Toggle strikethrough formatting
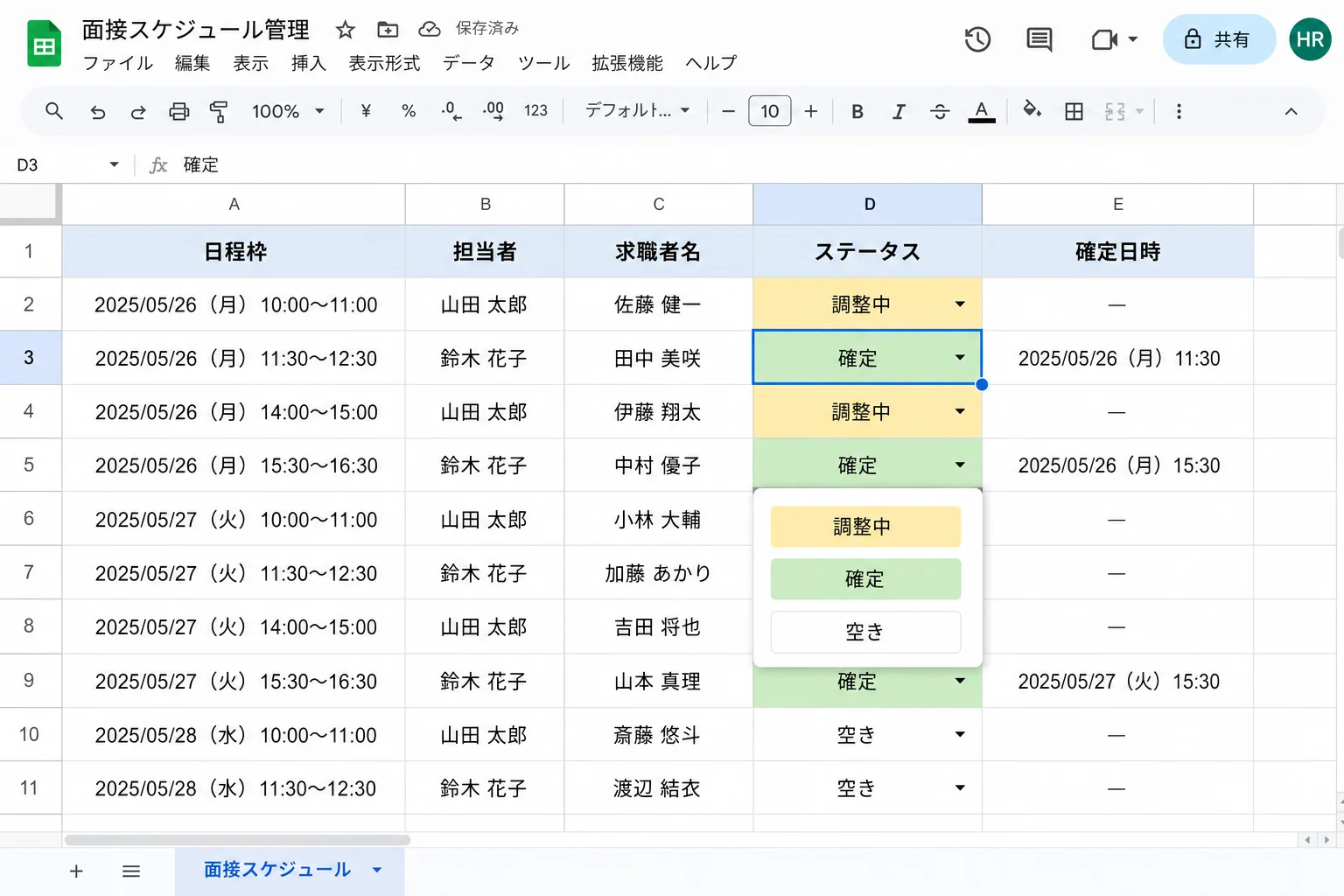Screen dimensions: 1344x896 point(940,111)
